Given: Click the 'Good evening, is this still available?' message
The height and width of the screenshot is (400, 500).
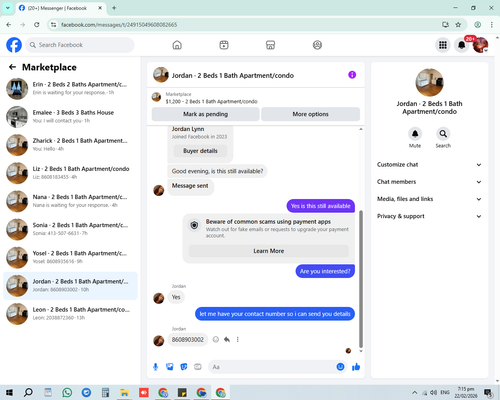Looking at the screenshot, I should pos(217,171).
